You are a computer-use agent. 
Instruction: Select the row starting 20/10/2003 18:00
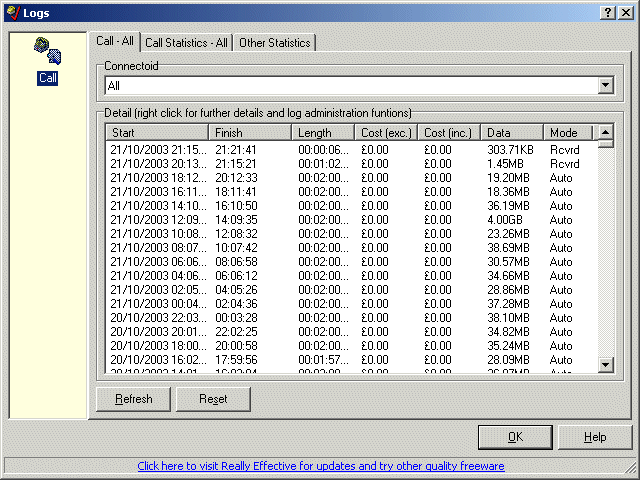(x=351, y=346)
